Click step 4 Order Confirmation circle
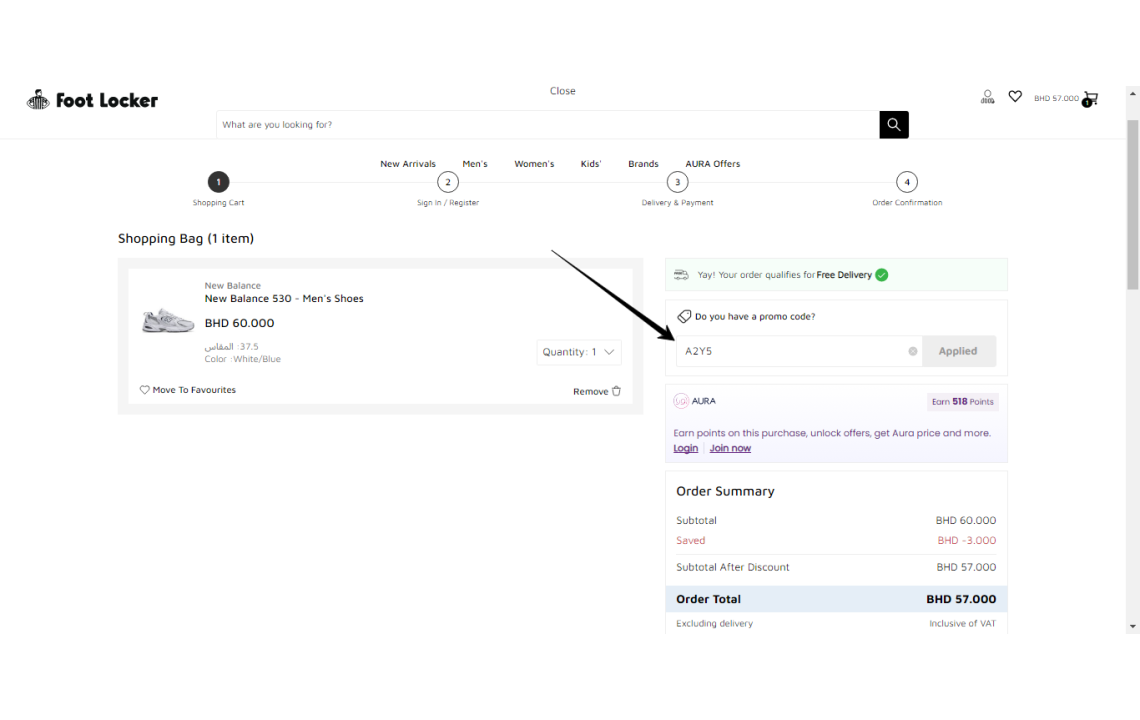 point(907,182)
